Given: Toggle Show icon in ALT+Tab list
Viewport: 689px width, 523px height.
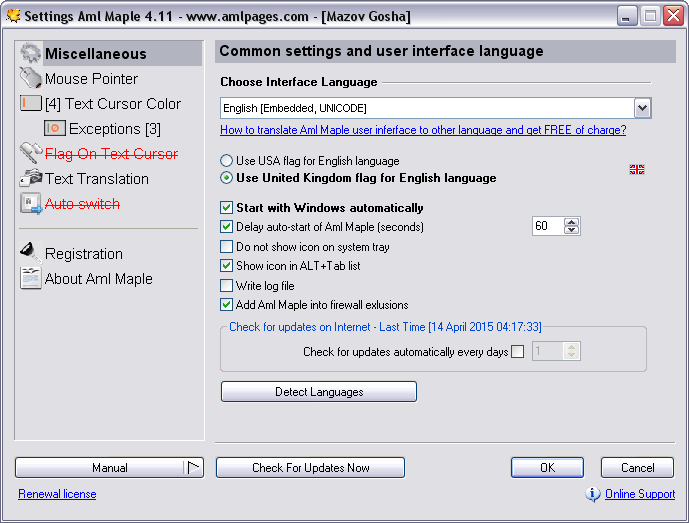Looking at the screenshot, I should 226,265.
